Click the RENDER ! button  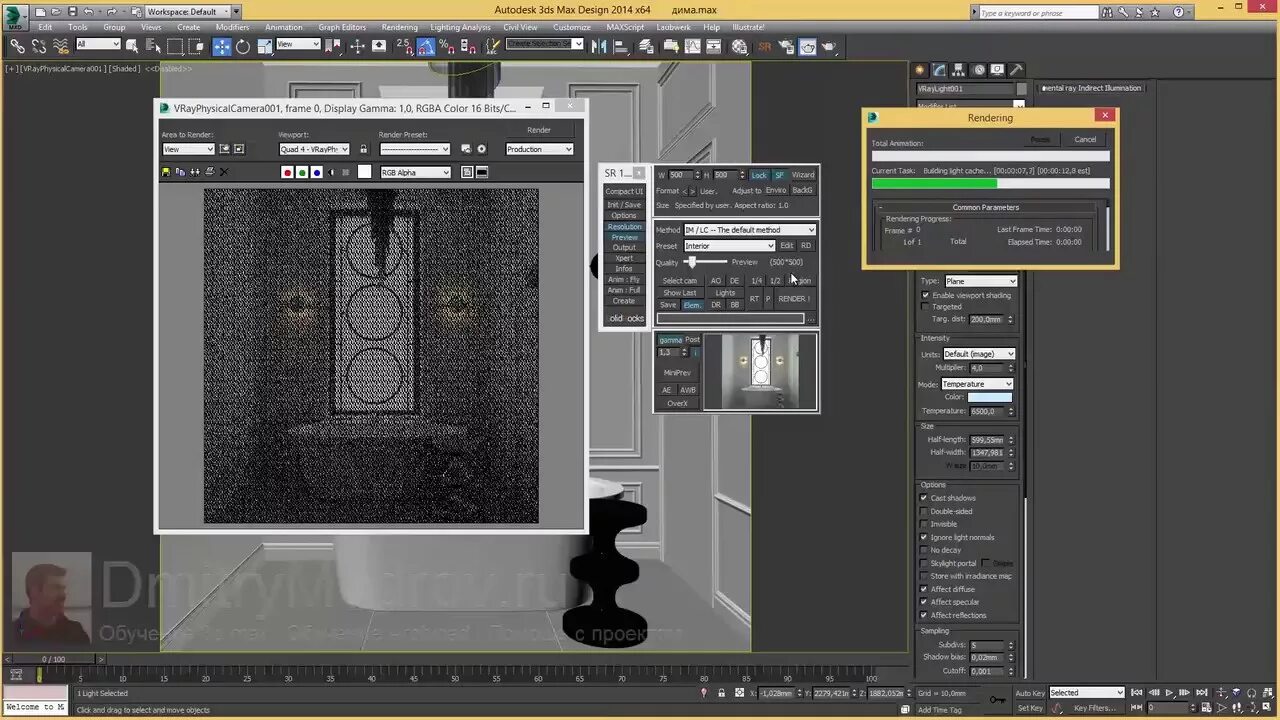793,298
